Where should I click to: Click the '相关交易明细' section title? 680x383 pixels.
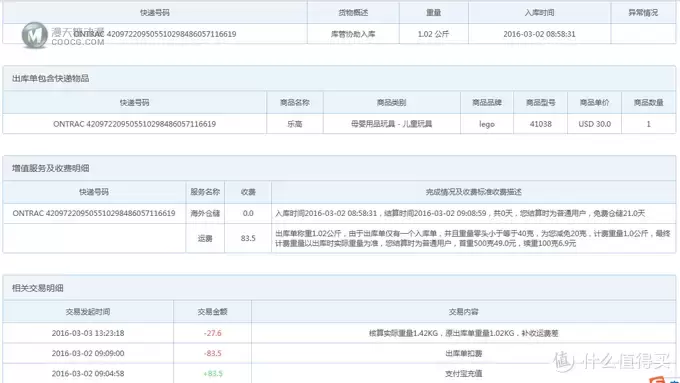[x=38, y=288]
